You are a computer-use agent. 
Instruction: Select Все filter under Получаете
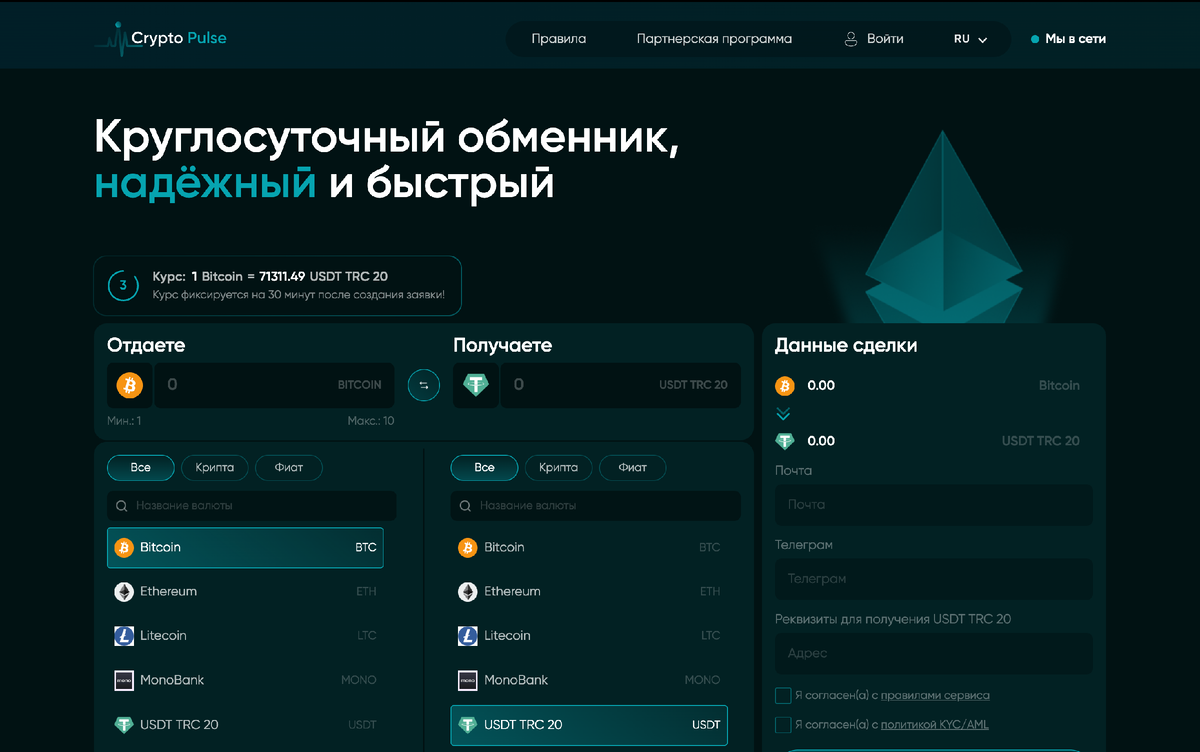484,467
